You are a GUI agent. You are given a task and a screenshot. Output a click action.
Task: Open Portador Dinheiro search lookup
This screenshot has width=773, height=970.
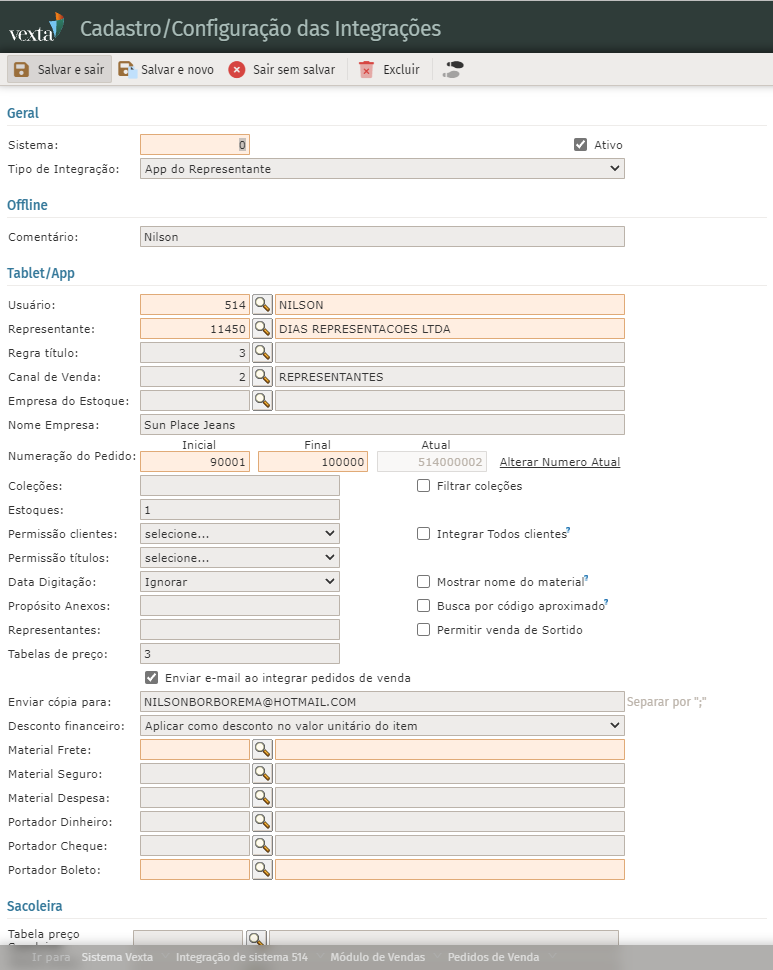[262, 821]
